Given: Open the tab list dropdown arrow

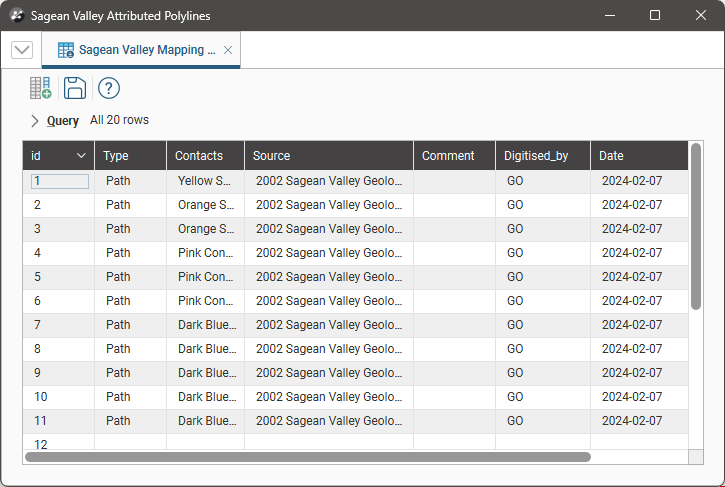Looking at the screenshot, I should 22,50.
